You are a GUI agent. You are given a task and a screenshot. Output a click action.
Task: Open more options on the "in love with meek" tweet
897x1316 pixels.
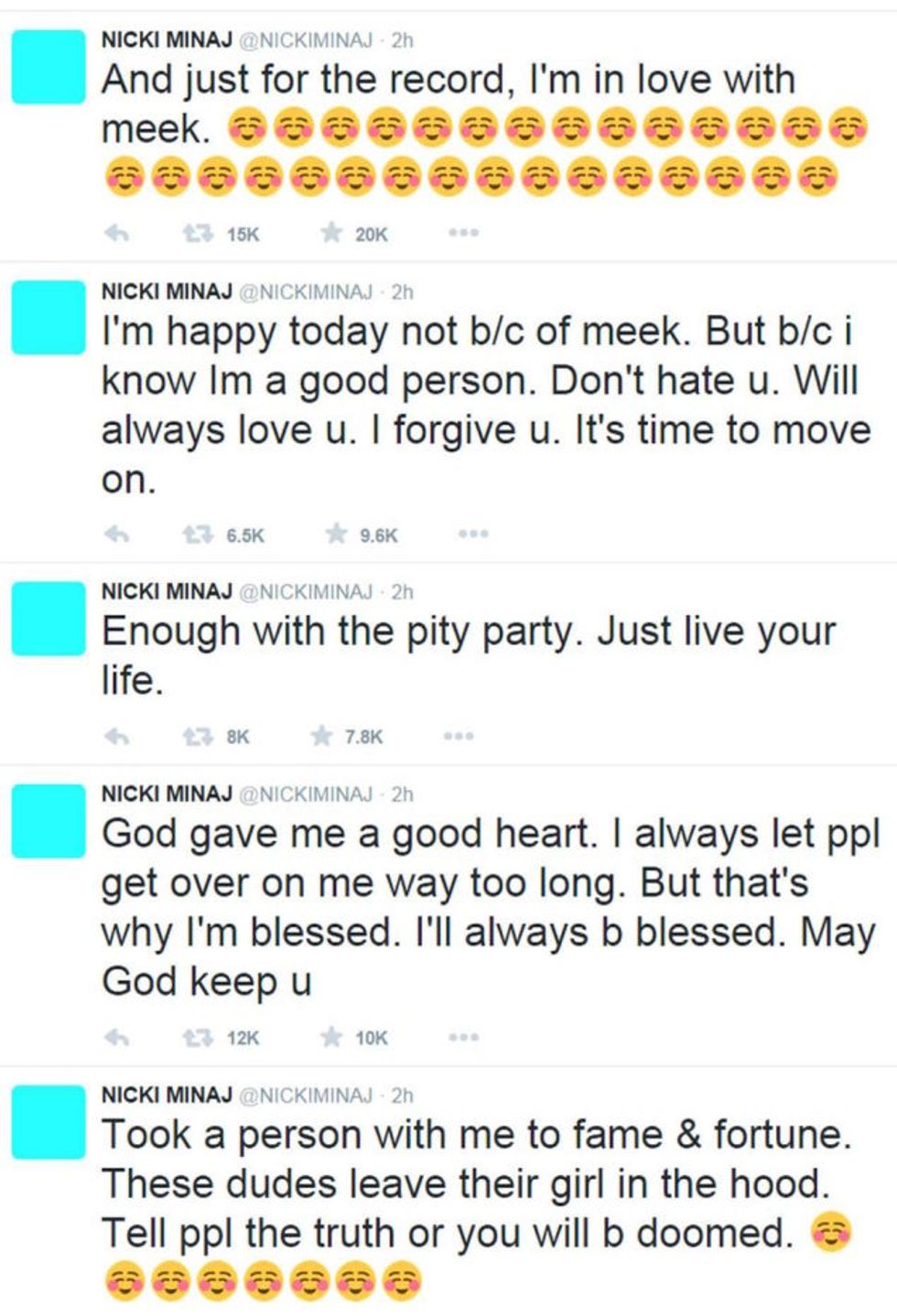click(463, 233)
